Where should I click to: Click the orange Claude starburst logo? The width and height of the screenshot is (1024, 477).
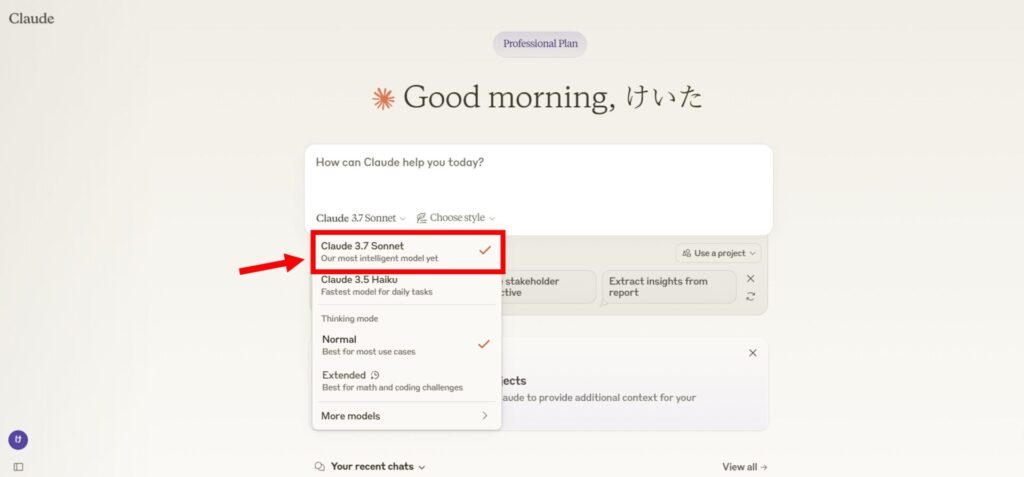pos(383,98)
